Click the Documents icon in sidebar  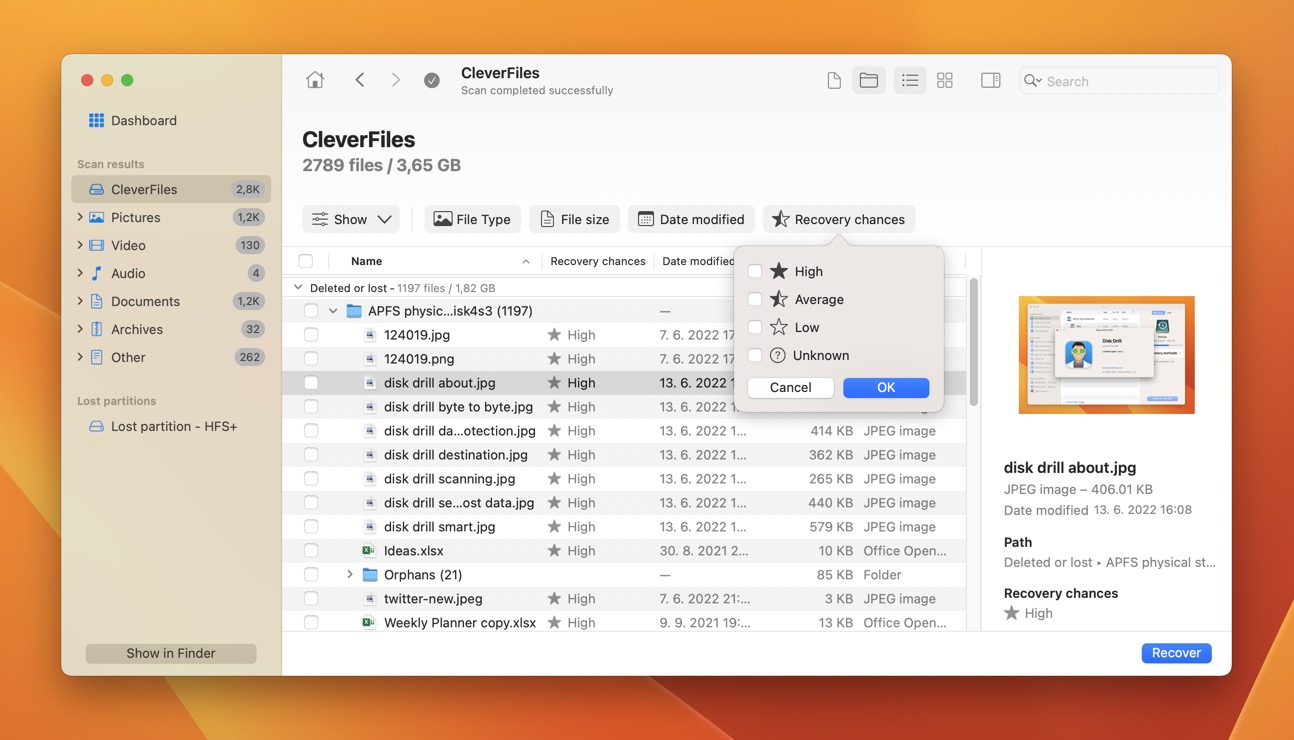click(96, 301)
